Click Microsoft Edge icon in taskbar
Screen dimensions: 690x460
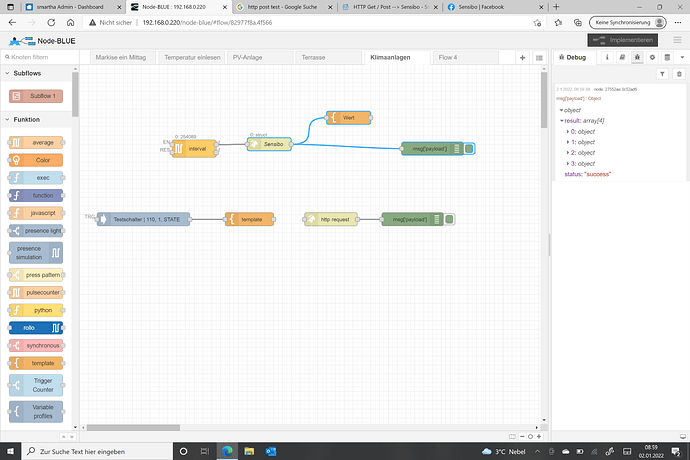coord(225,449)
